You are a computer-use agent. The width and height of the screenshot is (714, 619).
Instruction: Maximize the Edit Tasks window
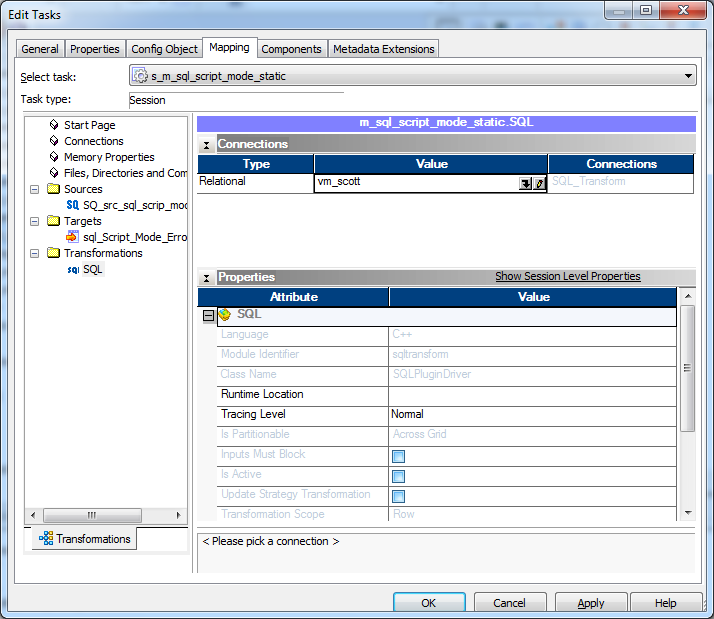coord(645,10)
